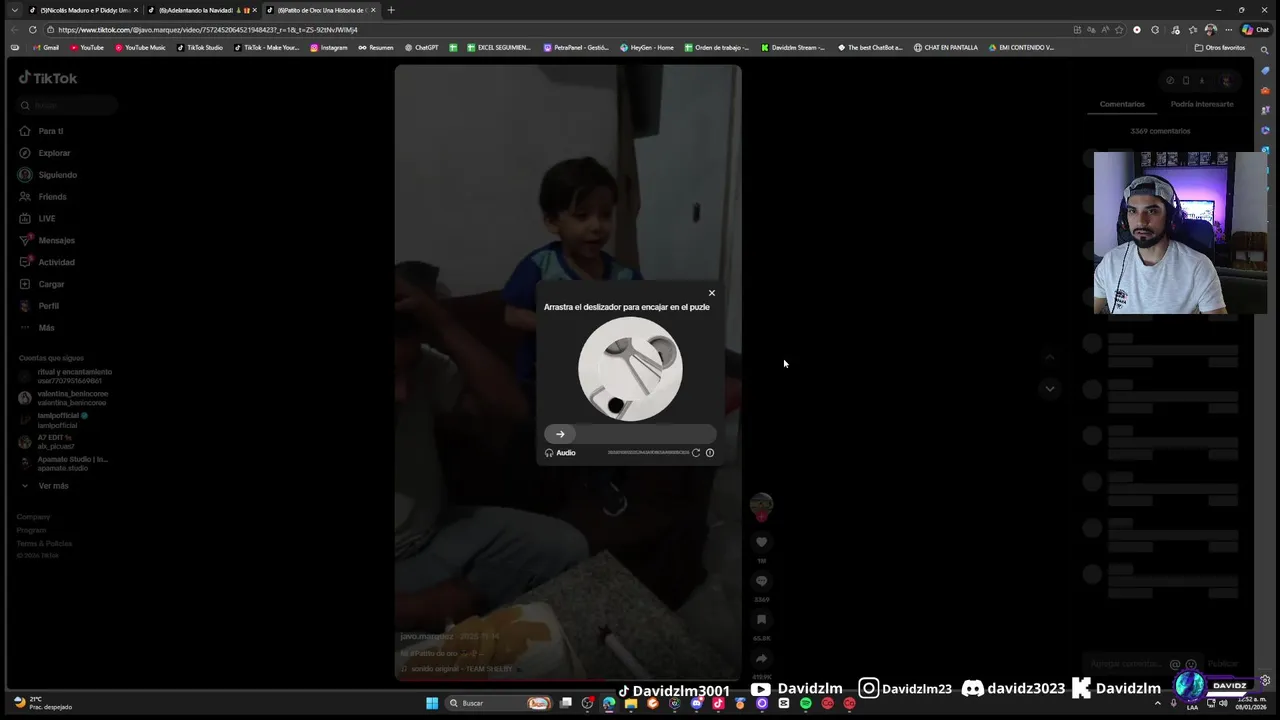Go to next video arrow

pyautogui.click(x=1049, y=388)
